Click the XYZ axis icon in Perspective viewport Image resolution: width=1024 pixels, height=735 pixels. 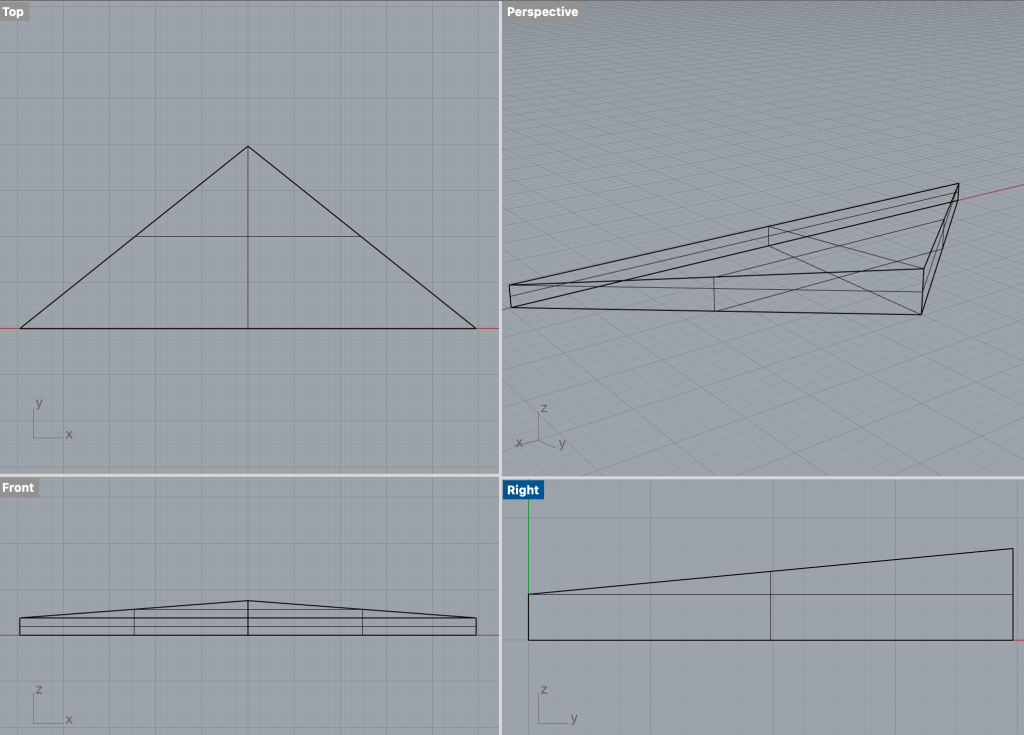tap(540, 430)
